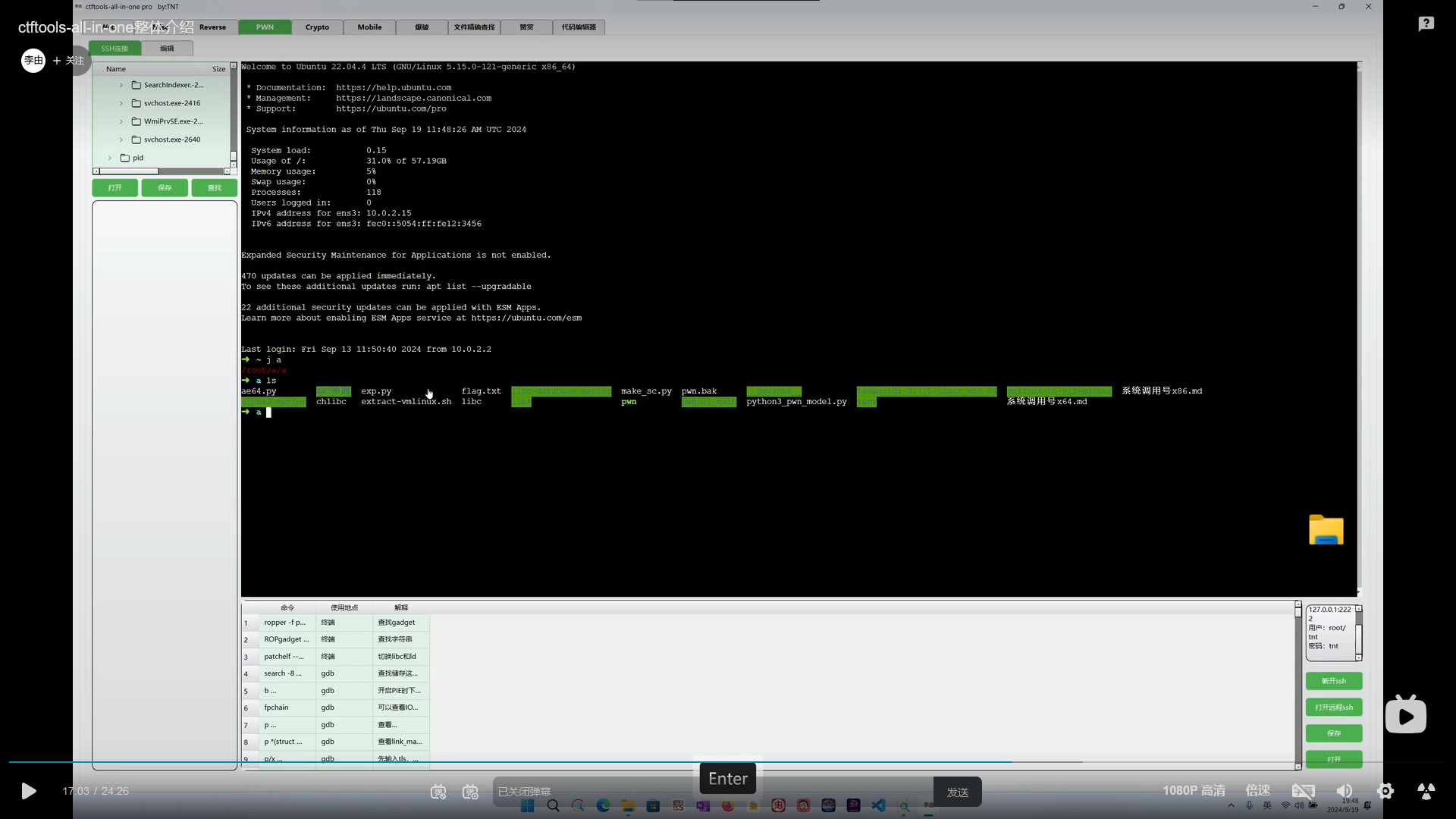This screenshot has width=1456, height=819.
Task: Click the volume speaker icon
Action: click(x=1345, y=791)
